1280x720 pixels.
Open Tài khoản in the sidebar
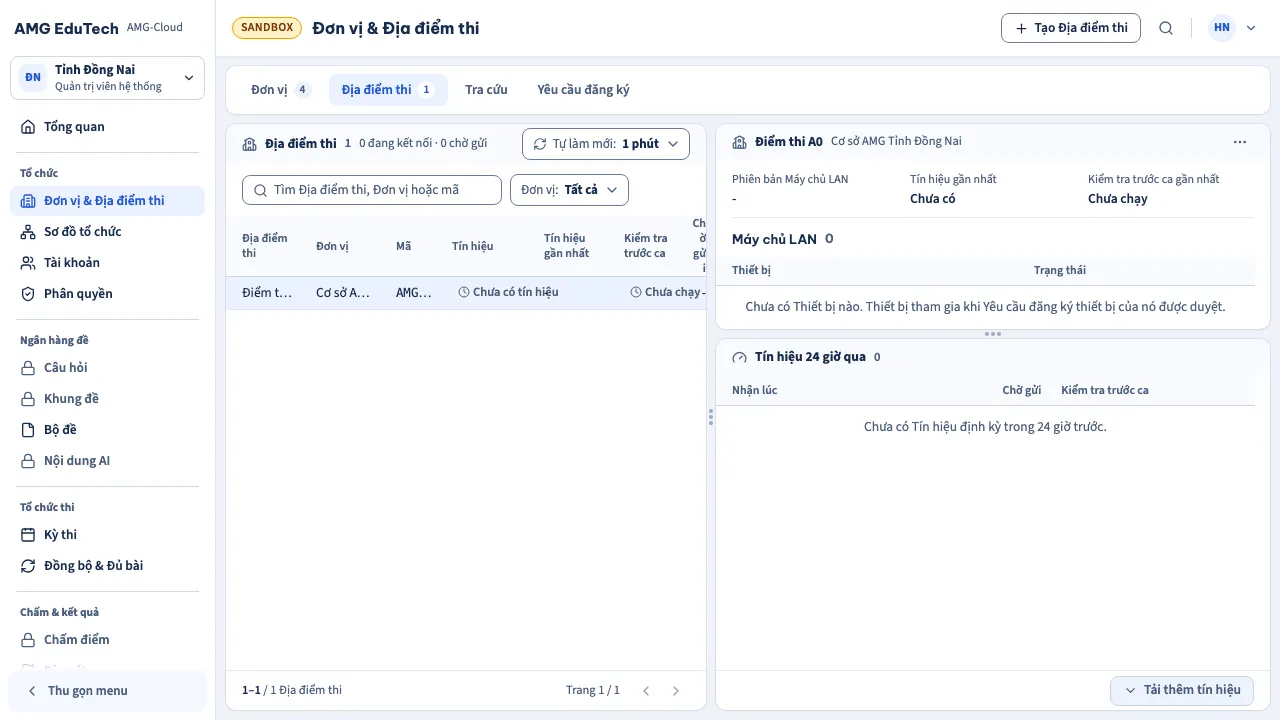(107, 263)
